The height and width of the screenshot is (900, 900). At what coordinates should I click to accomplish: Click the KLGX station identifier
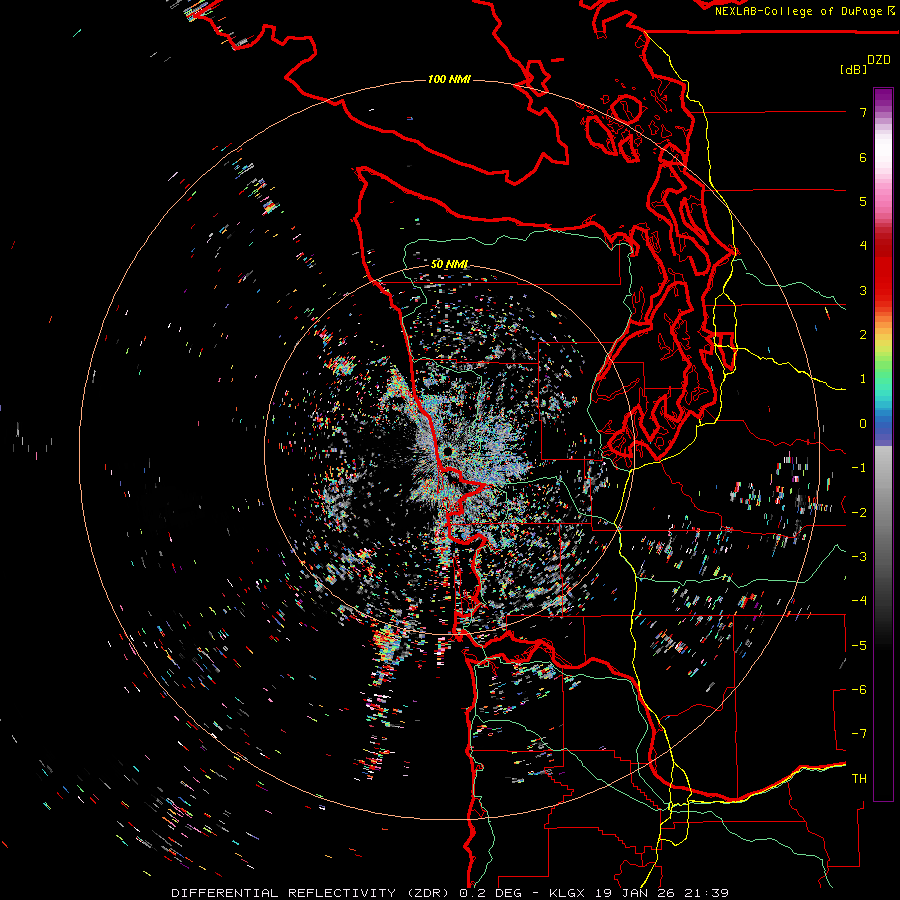(x=569, y=893)
